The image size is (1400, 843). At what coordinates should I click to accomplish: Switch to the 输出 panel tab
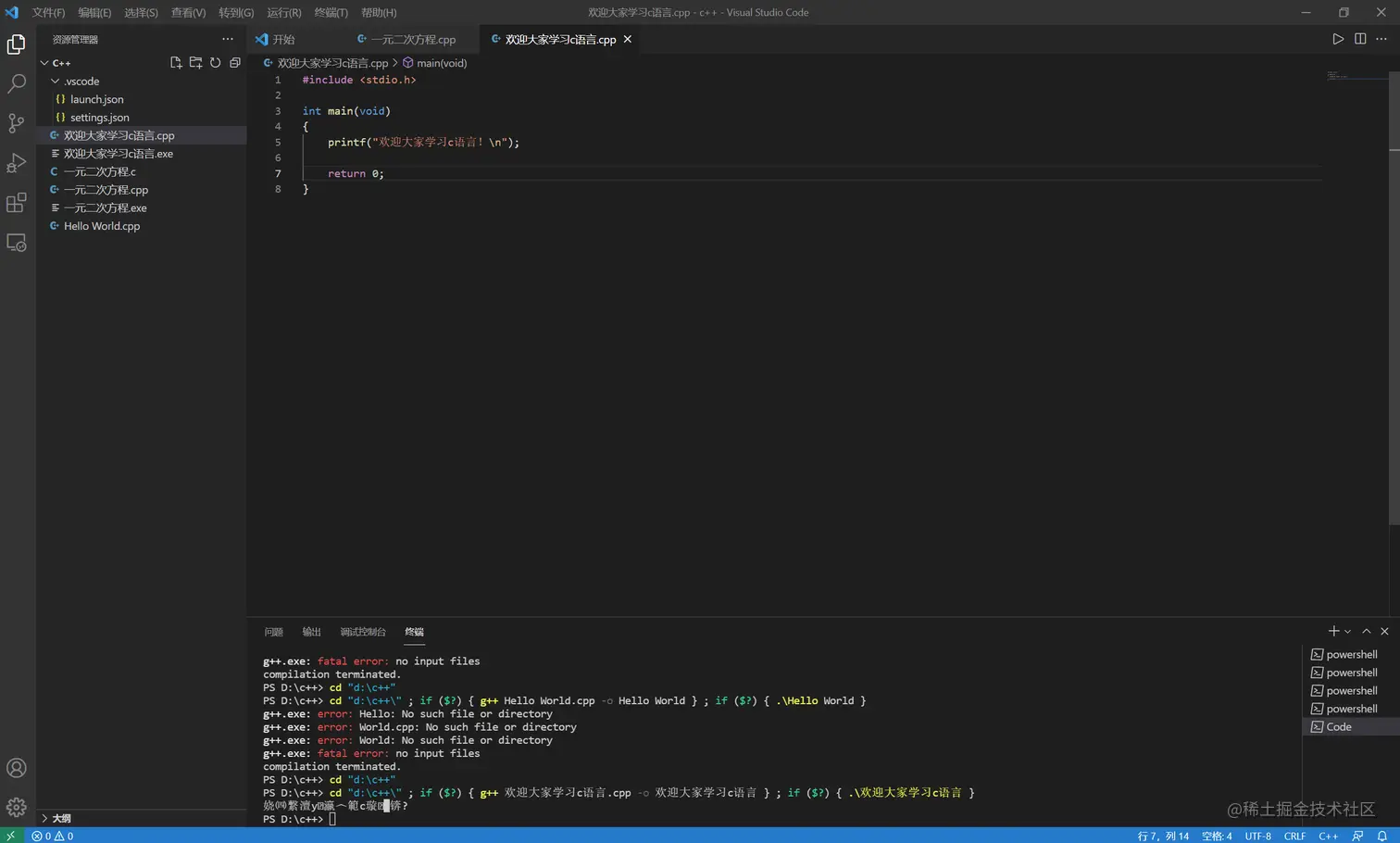[x=311, y=632]
